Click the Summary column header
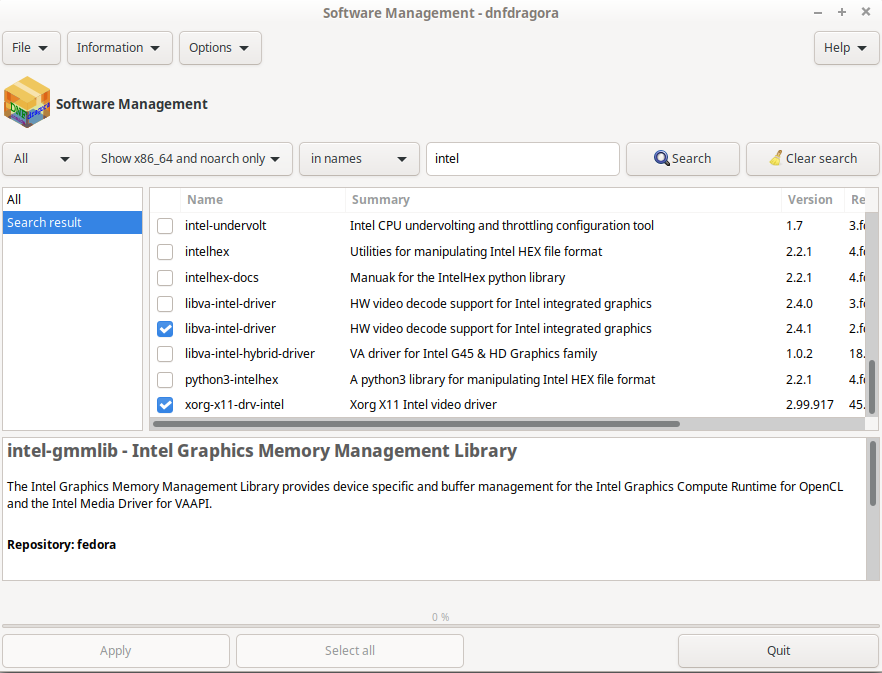The image size is (882, 673). point(562,200)
